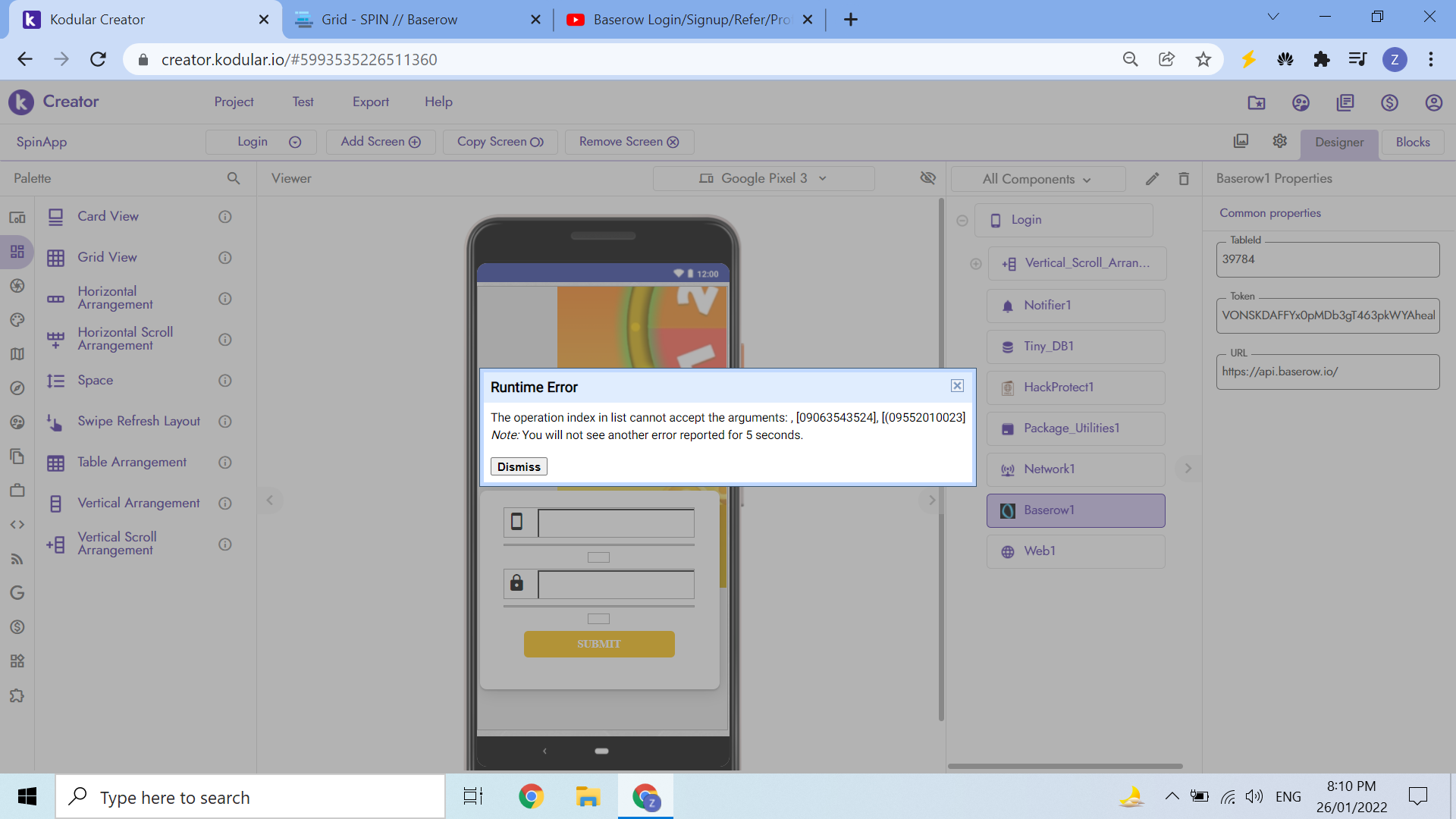Click the URL property field
1456x819 pixels.
click(x=1328, y=372)
